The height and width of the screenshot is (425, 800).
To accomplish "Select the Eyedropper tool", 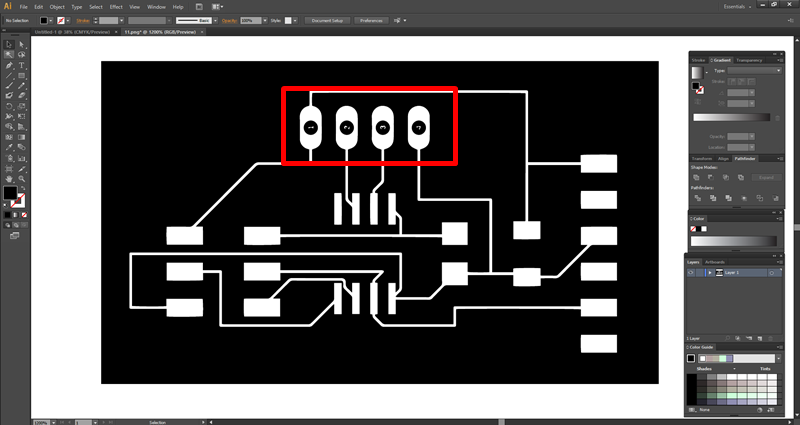I will click(9, 147).
